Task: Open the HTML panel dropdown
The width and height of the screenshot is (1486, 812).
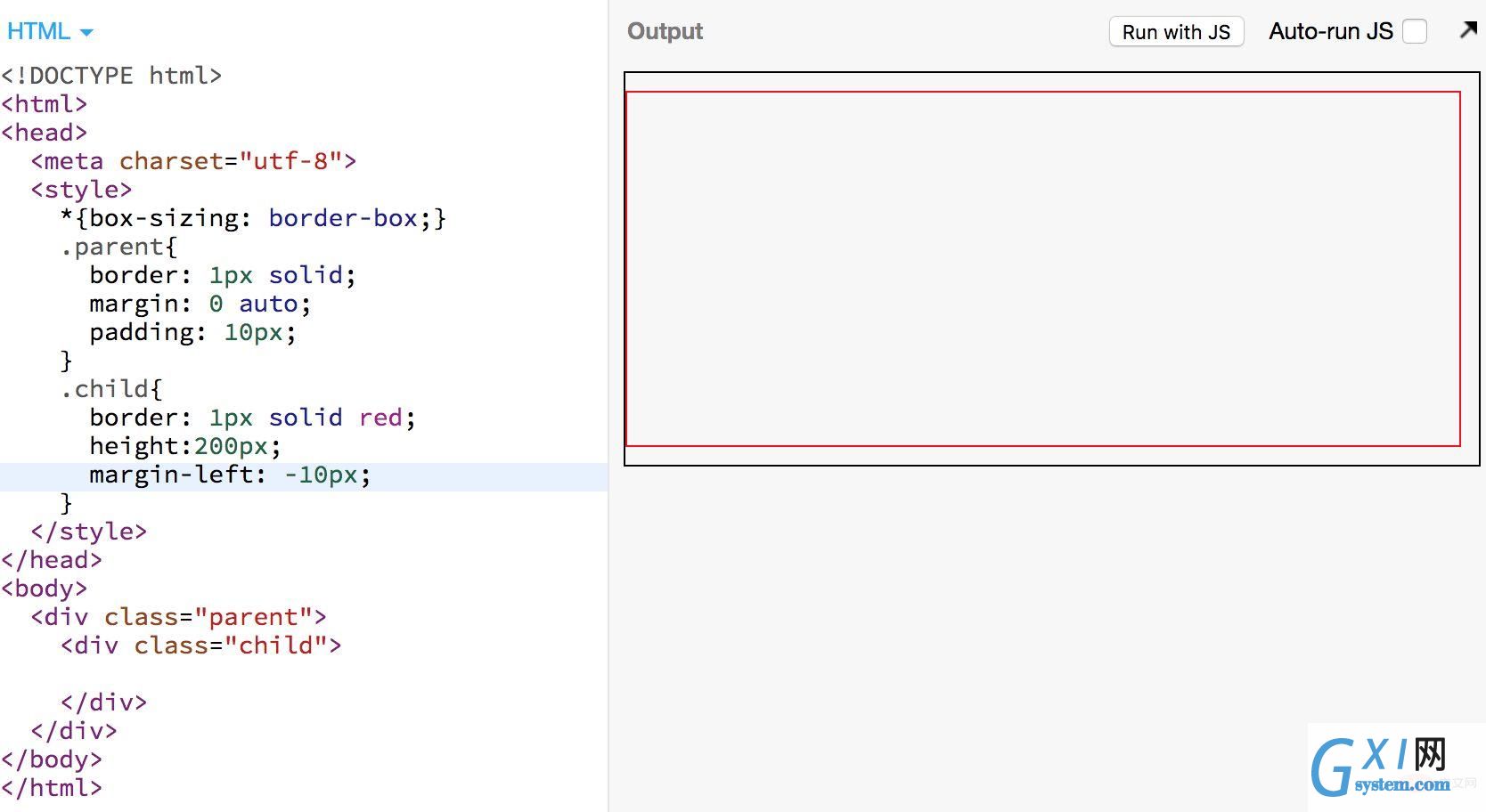Action: pyautogui.click(x=50, y=31)
